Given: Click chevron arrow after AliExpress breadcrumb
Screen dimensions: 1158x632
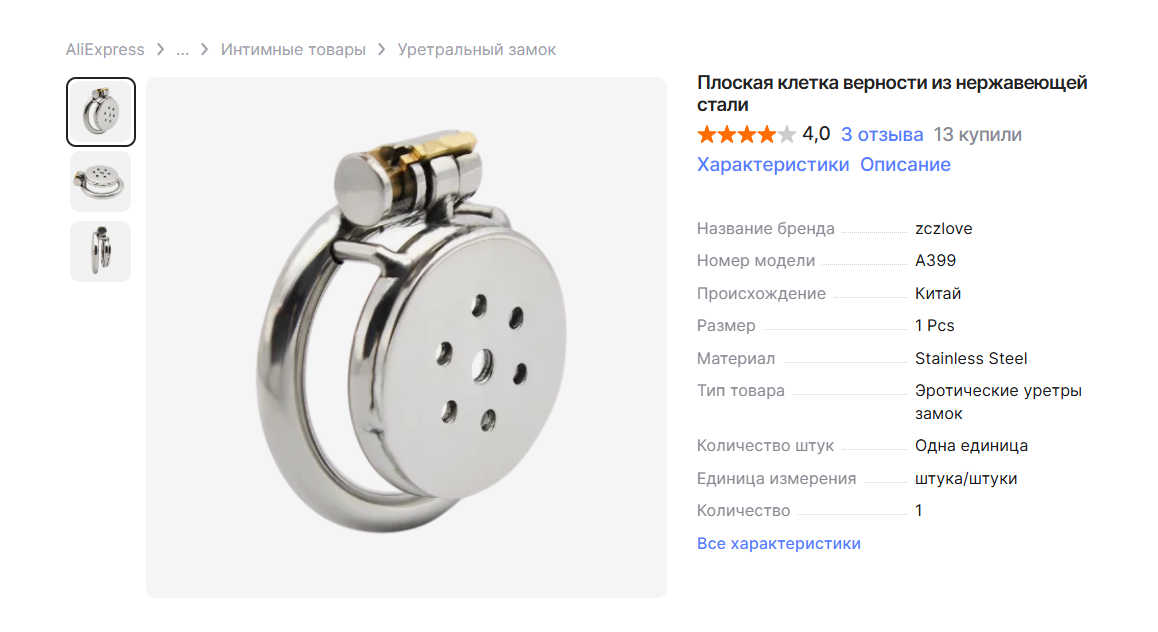Looking at the screenshot, I should click(160, 49).
